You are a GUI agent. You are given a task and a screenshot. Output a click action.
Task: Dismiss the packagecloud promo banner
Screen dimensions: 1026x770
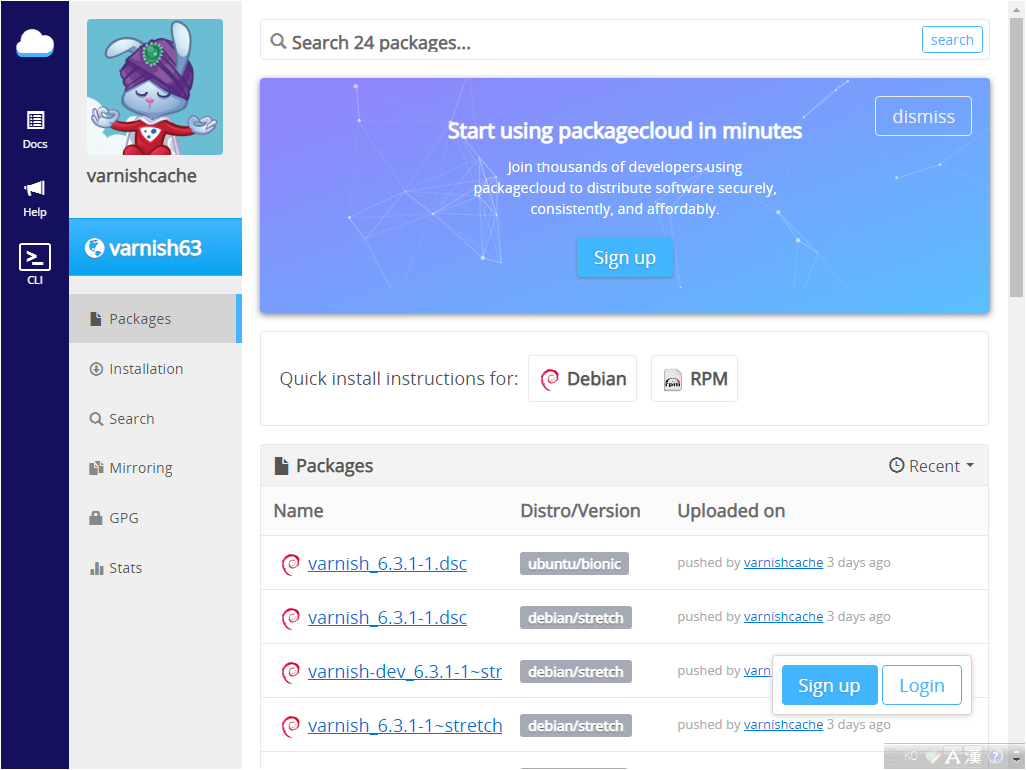(x=923, y=116)
